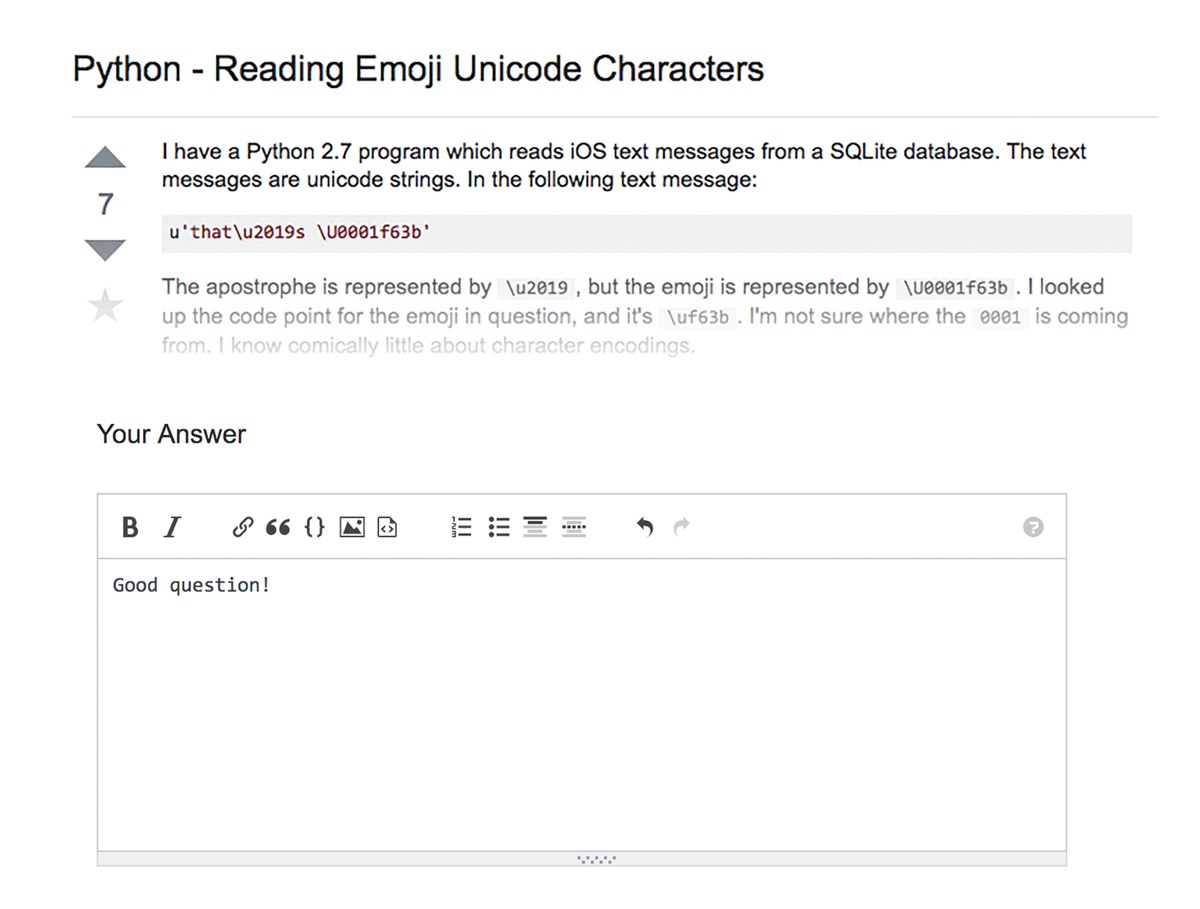Image resolution: width=1200 pixels, height=909 pixels.
Task: Insert an image
Action: click(x=352, y=527)
